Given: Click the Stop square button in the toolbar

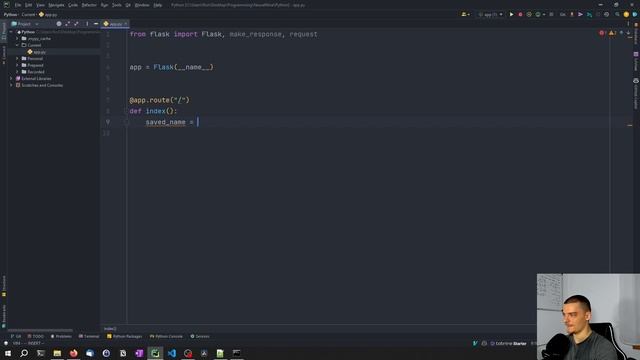Looking at the screenshot, I should point(551,14).
